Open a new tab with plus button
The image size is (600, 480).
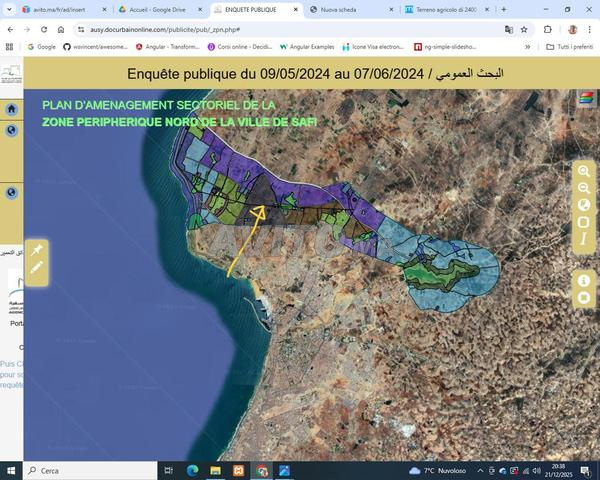504,10
